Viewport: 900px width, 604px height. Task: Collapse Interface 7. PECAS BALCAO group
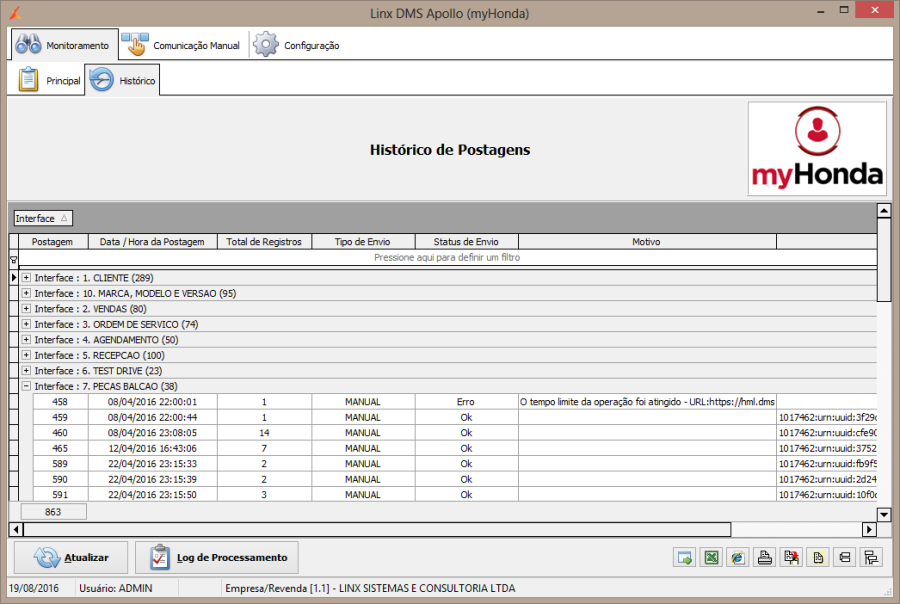(26, 386)
